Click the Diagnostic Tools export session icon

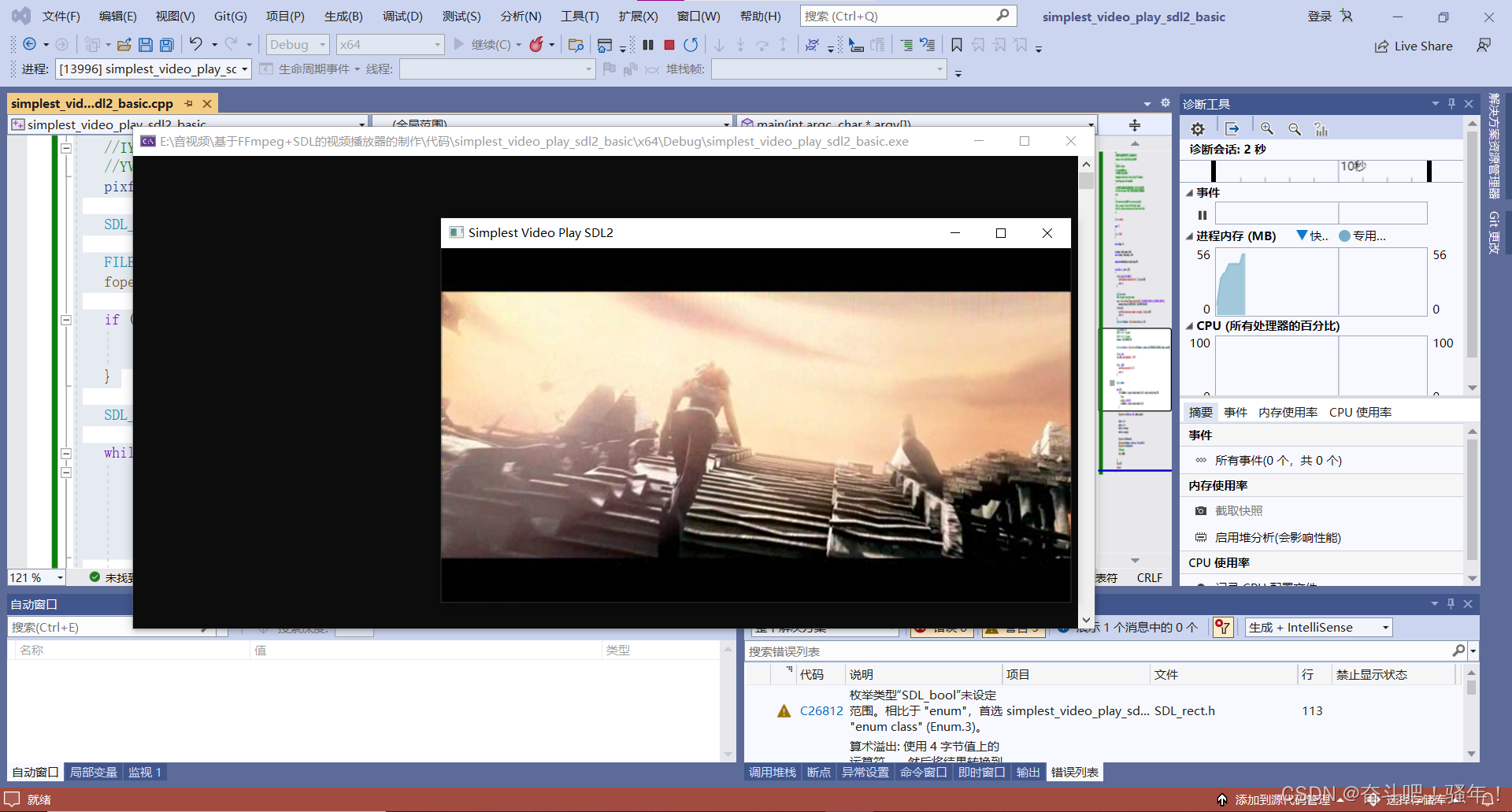[x=1232, y=129]
